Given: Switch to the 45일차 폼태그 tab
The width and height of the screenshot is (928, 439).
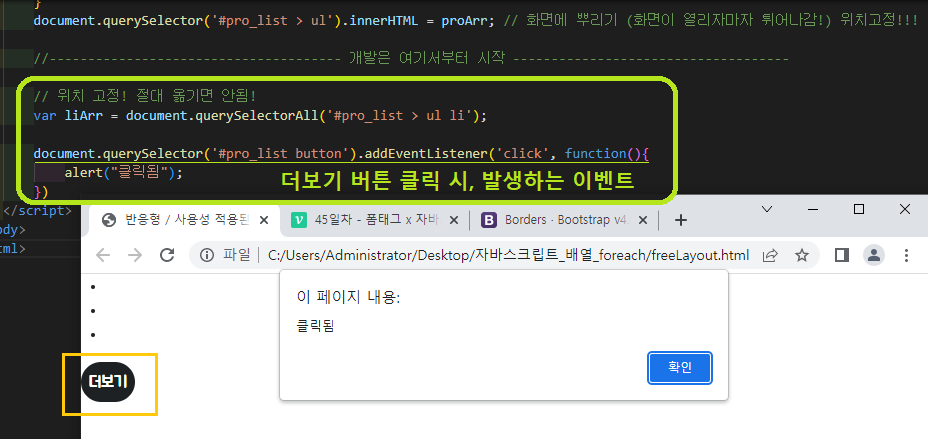Looking at the screenshot, I should pos(375,220).
